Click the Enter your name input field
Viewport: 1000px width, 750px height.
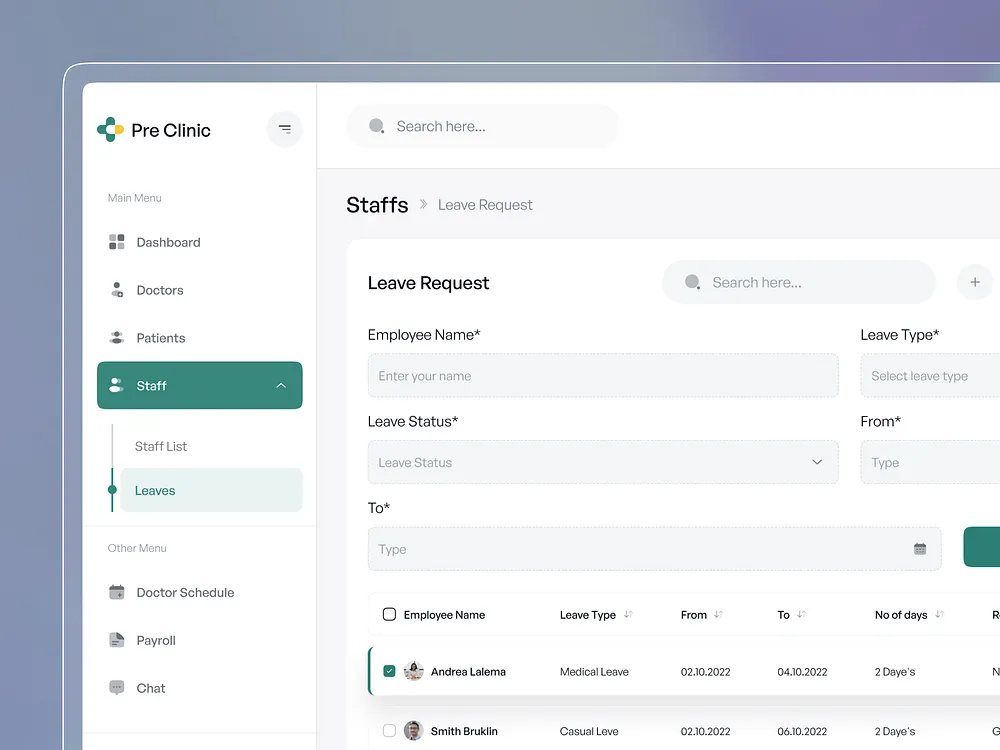(x=603, y=375)
